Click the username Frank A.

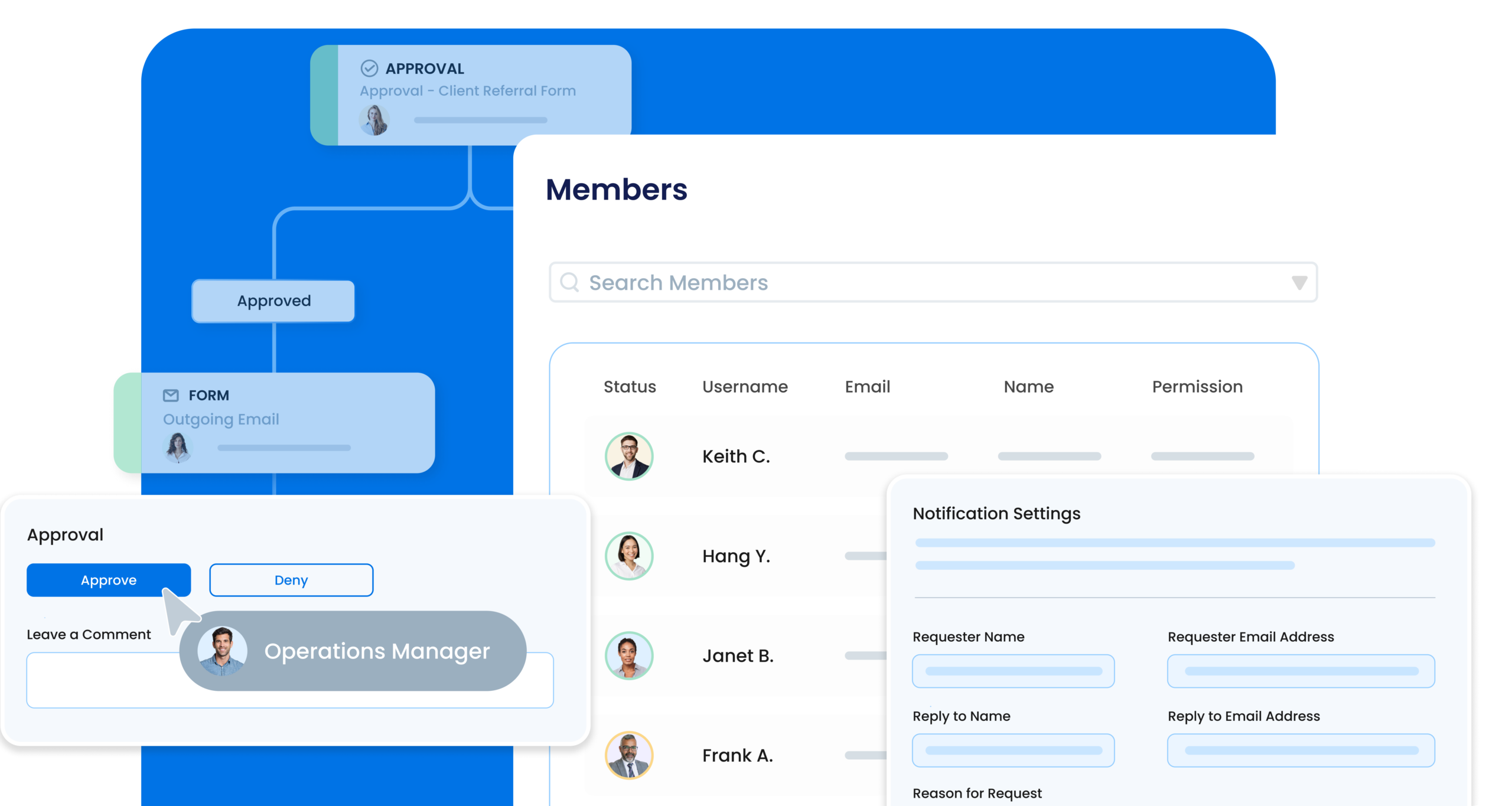pyautogui.click(x=738, y=755)
